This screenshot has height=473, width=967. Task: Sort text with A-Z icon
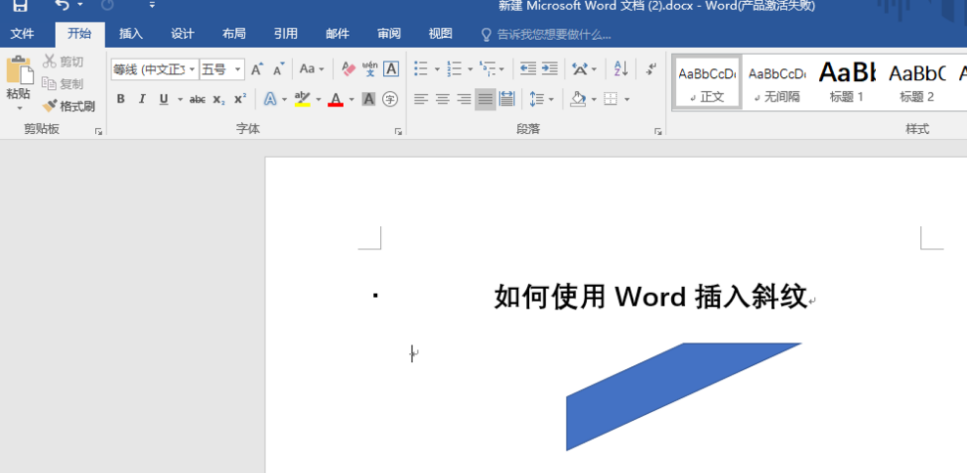pos(621,69)
